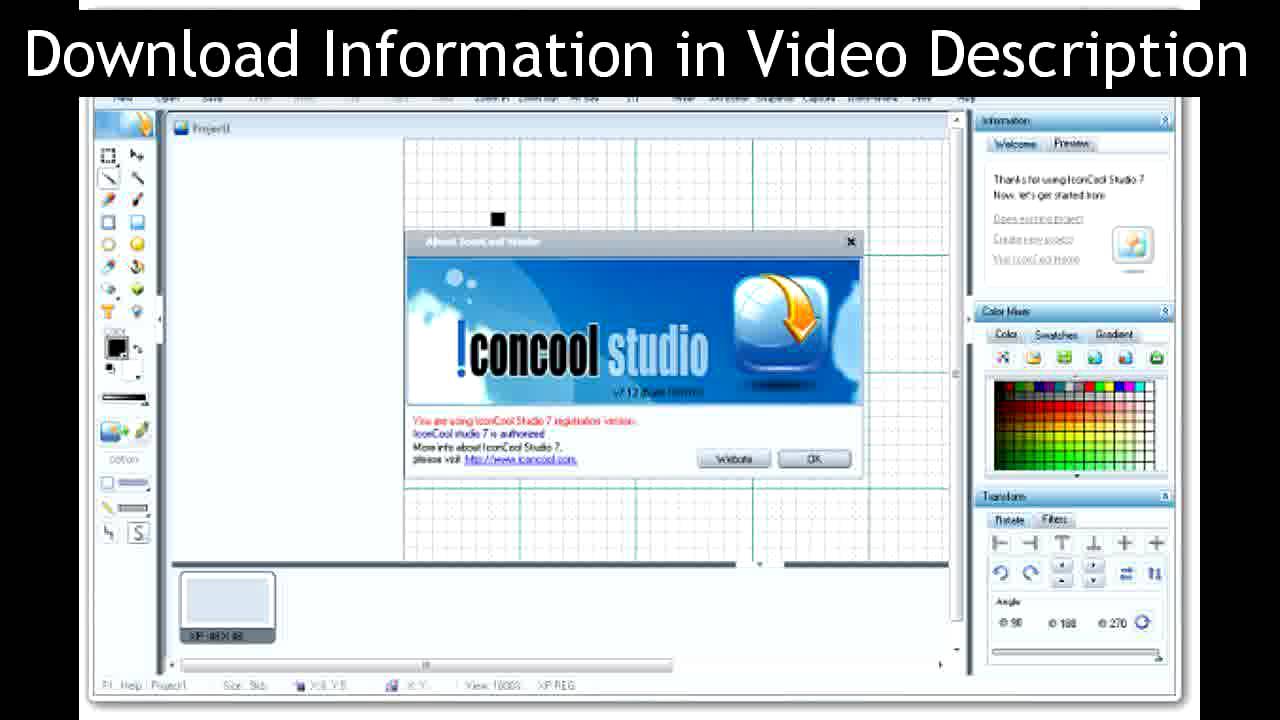
Task: Select the Ellipse shape tool
Action: point(107,244)
